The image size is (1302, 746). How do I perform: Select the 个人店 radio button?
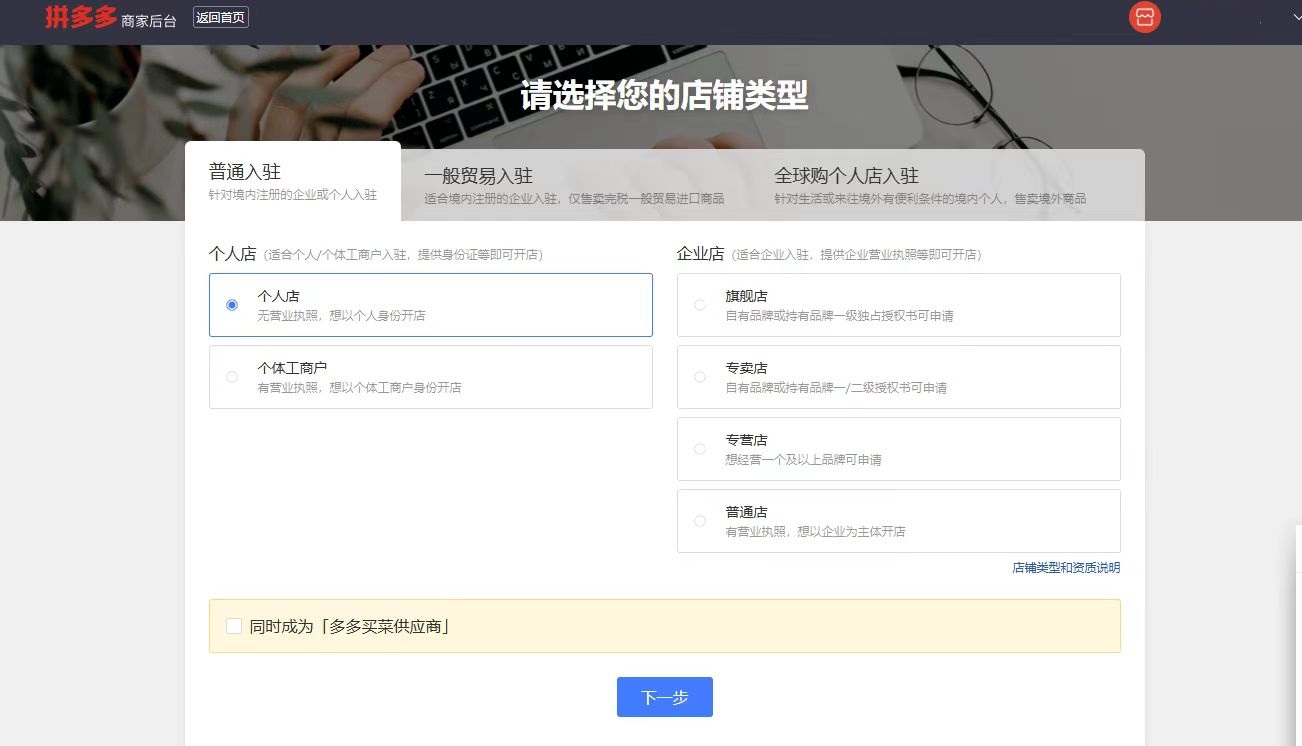point(232,305)
